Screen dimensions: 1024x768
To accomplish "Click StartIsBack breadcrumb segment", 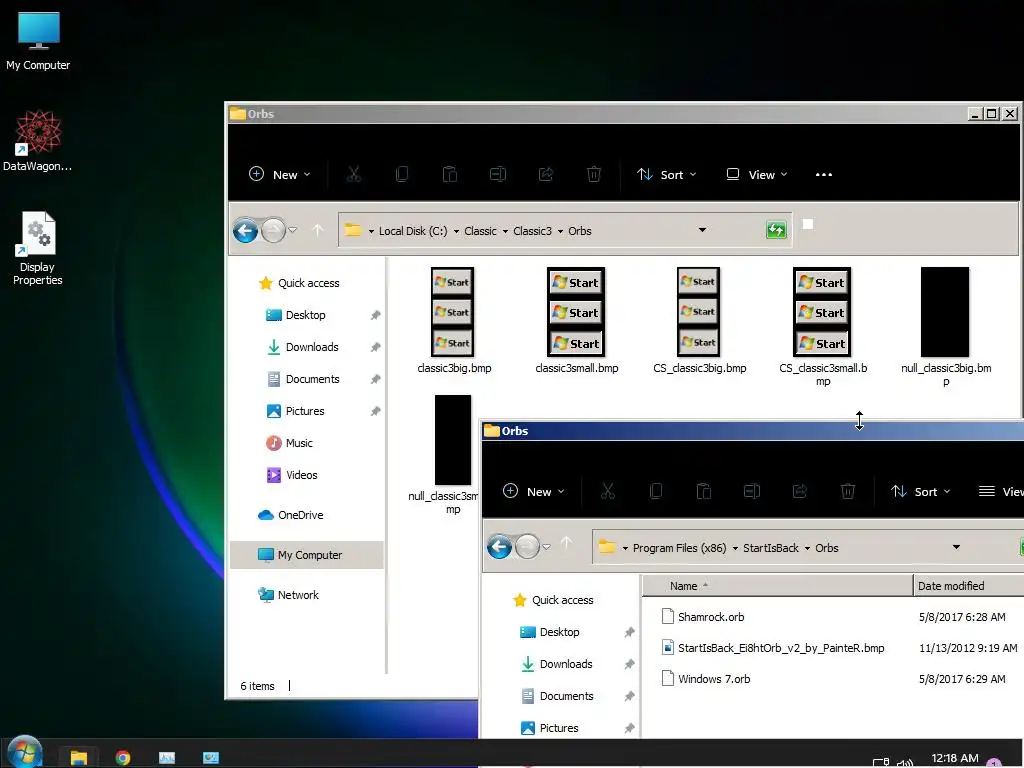I will pos(771,547).
